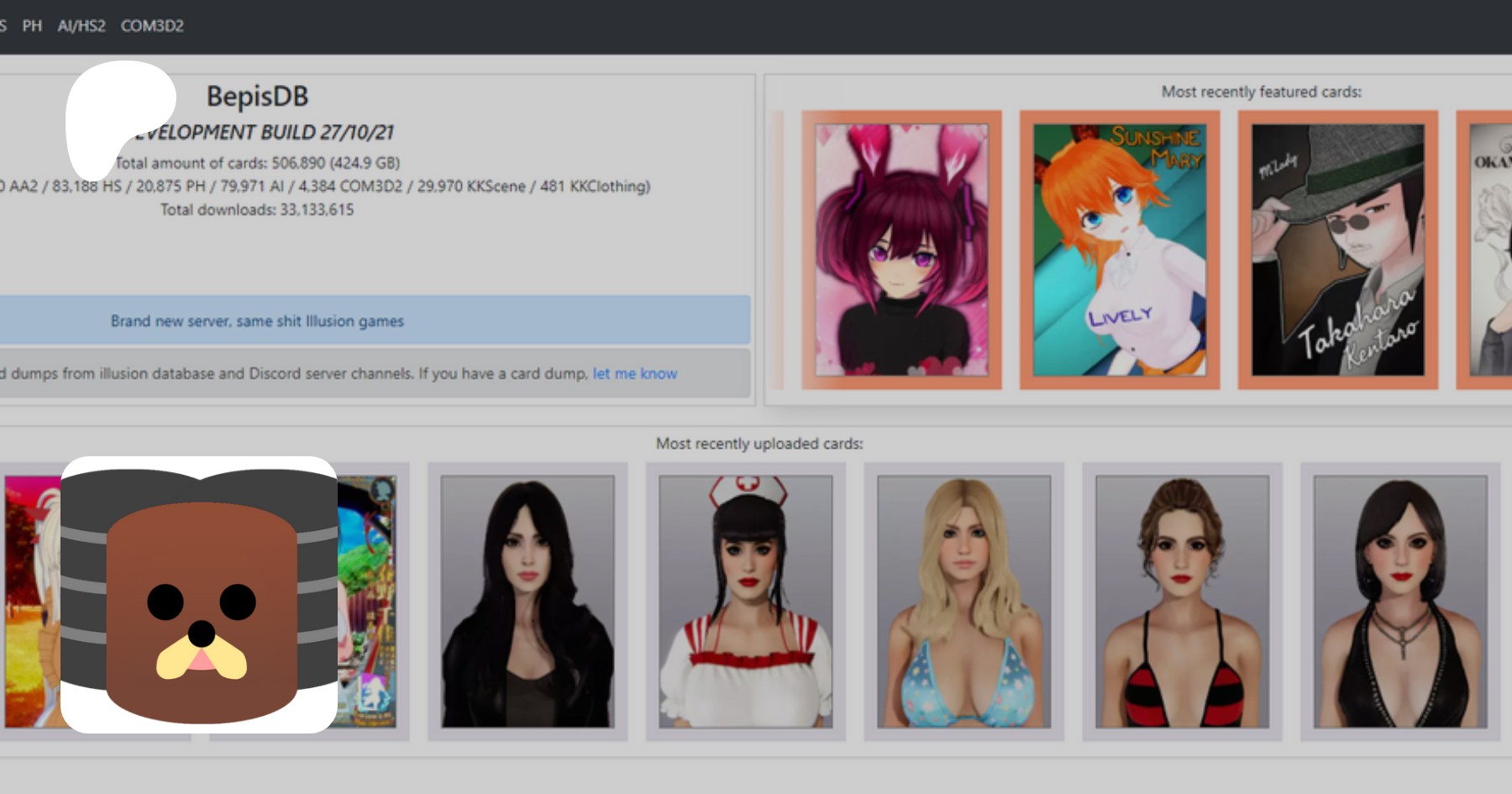Open the long black hair woman card
1512x794 pixels.
tap(528, 602)
